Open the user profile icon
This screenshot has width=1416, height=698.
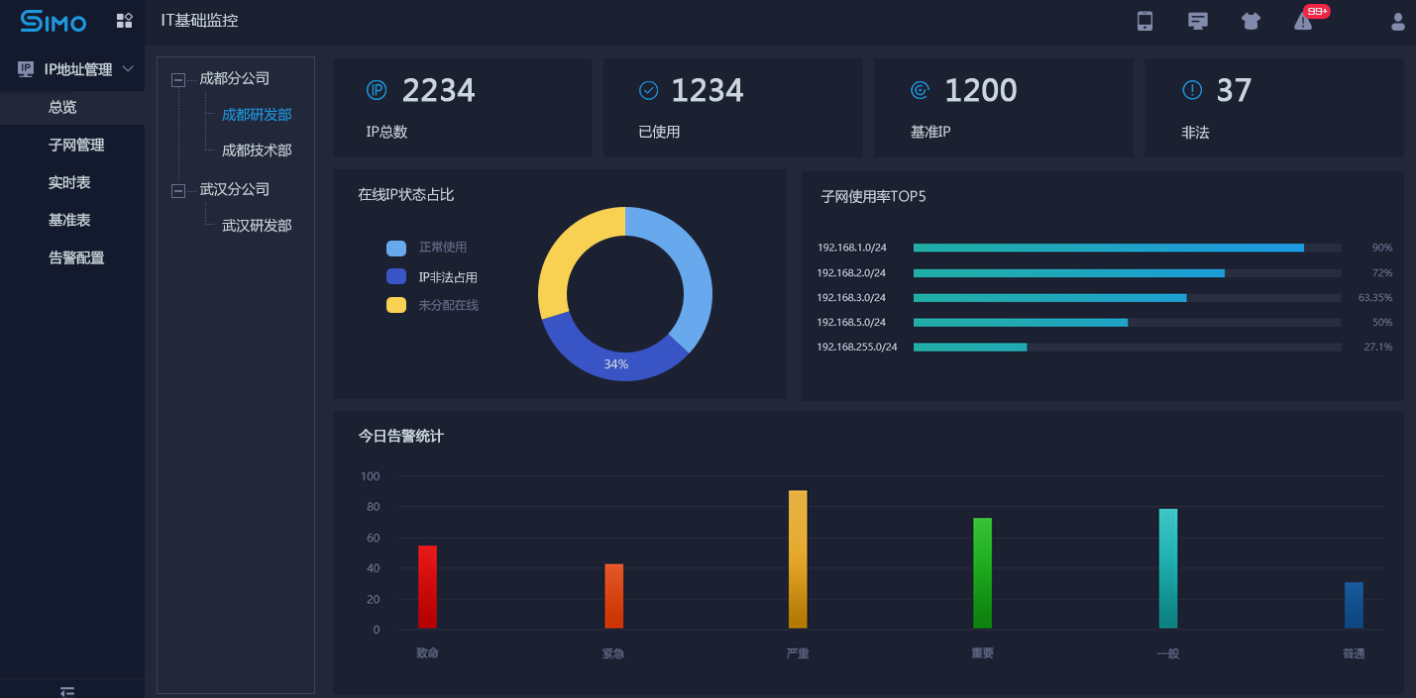coord(1398,21)
